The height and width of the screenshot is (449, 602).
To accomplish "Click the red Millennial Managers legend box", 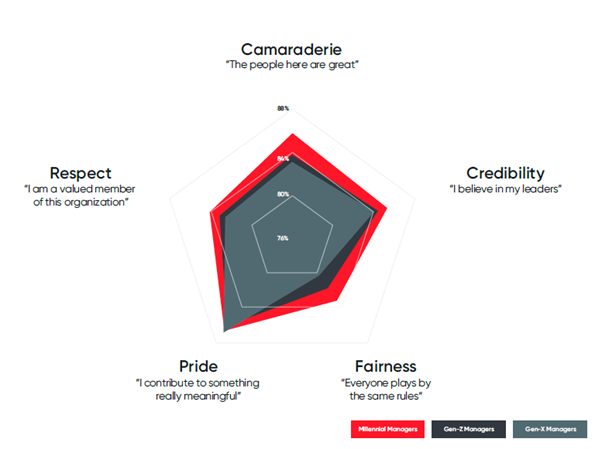I will [387, 429].
